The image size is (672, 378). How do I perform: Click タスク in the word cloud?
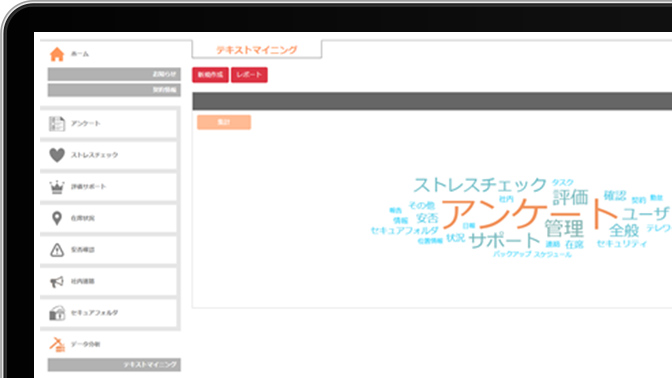pos(563,182)
